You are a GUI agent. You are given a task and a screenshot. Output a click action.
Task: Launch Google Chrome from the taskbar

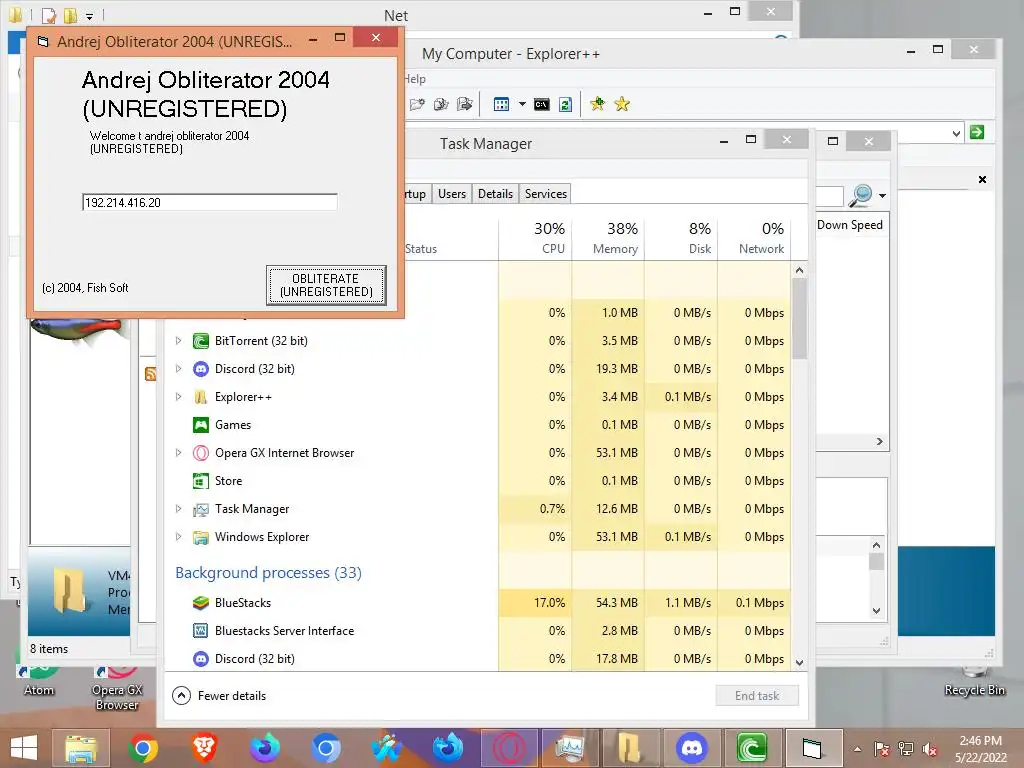[x=143, y=748]
